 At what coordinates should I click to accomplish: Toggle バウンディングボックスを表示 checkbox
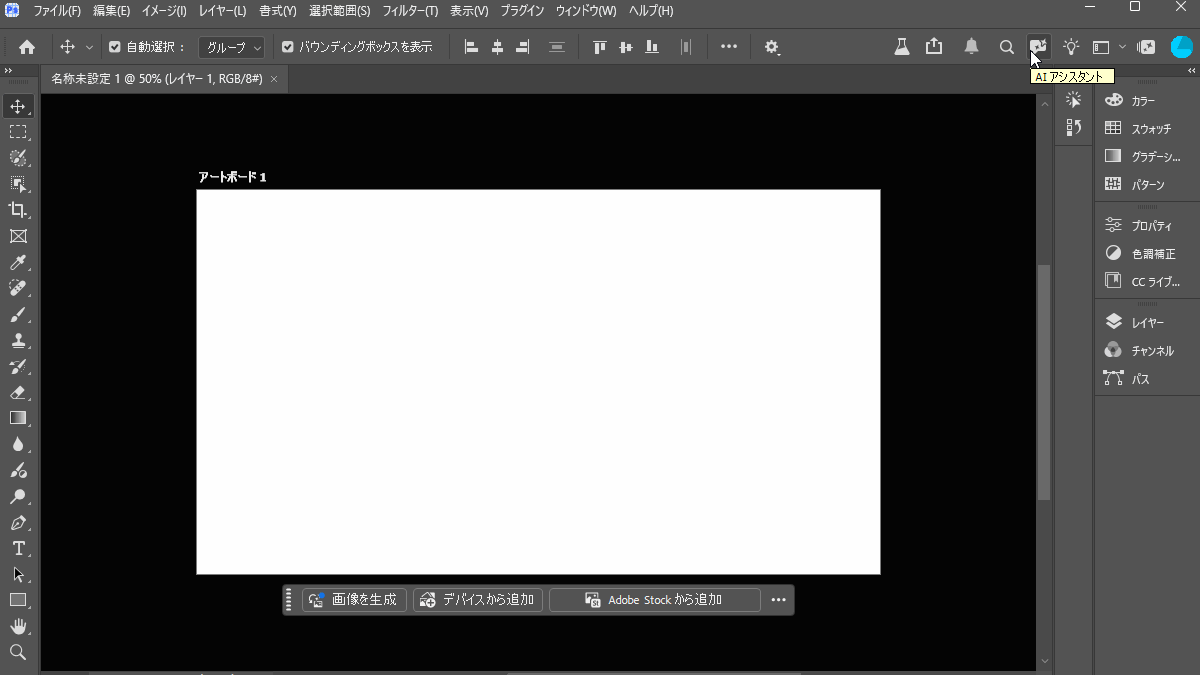(288, 47)
